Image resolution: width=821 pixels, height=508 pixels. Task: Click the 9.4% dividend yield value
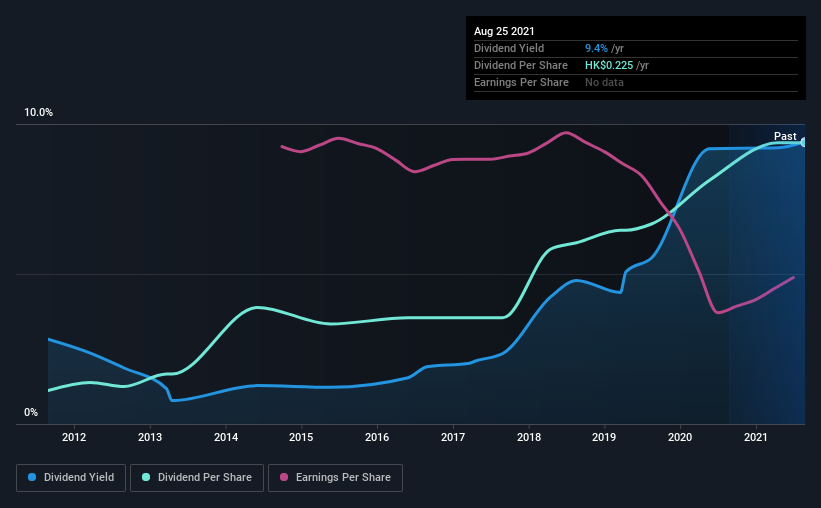pyautogui.click(x=596, y=48)
